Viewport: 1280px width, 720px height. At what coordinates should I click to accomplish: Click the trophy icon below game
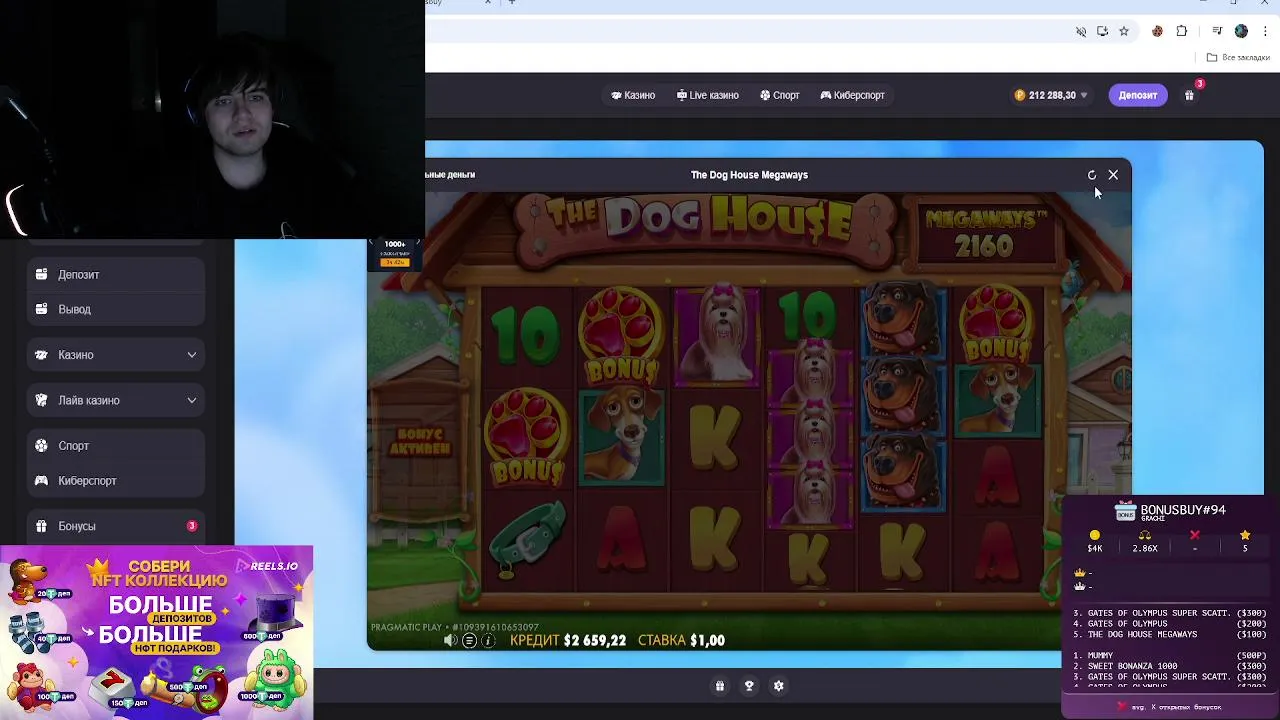click(x=749, y=686)
